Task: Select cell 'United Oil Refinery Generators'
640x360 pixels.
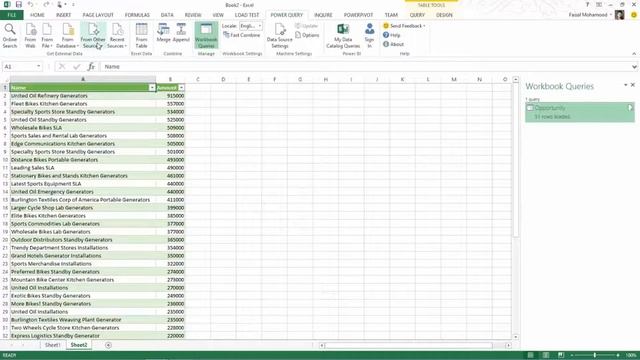Action: point(83,96)
